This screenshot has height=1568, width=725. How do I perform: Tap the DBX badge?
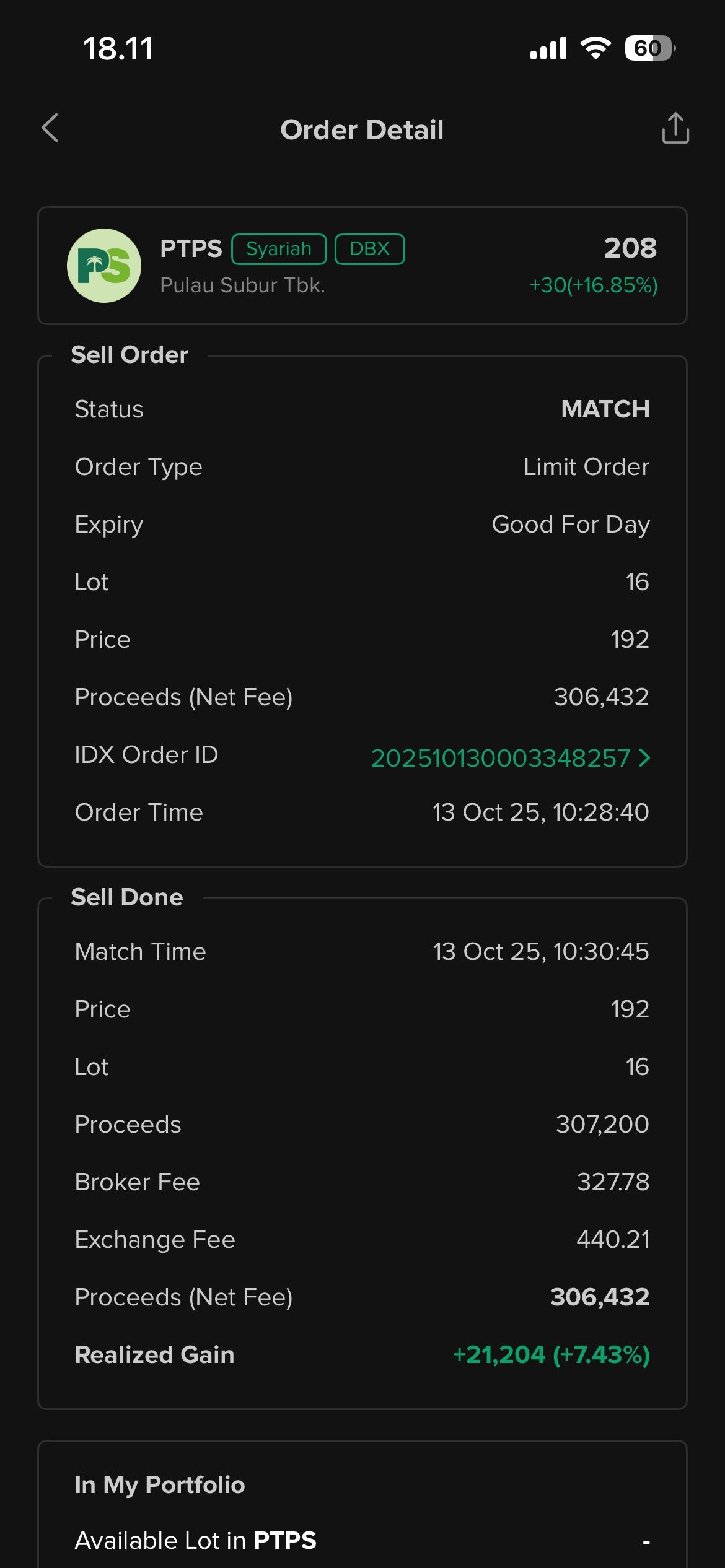coord(369,249)
